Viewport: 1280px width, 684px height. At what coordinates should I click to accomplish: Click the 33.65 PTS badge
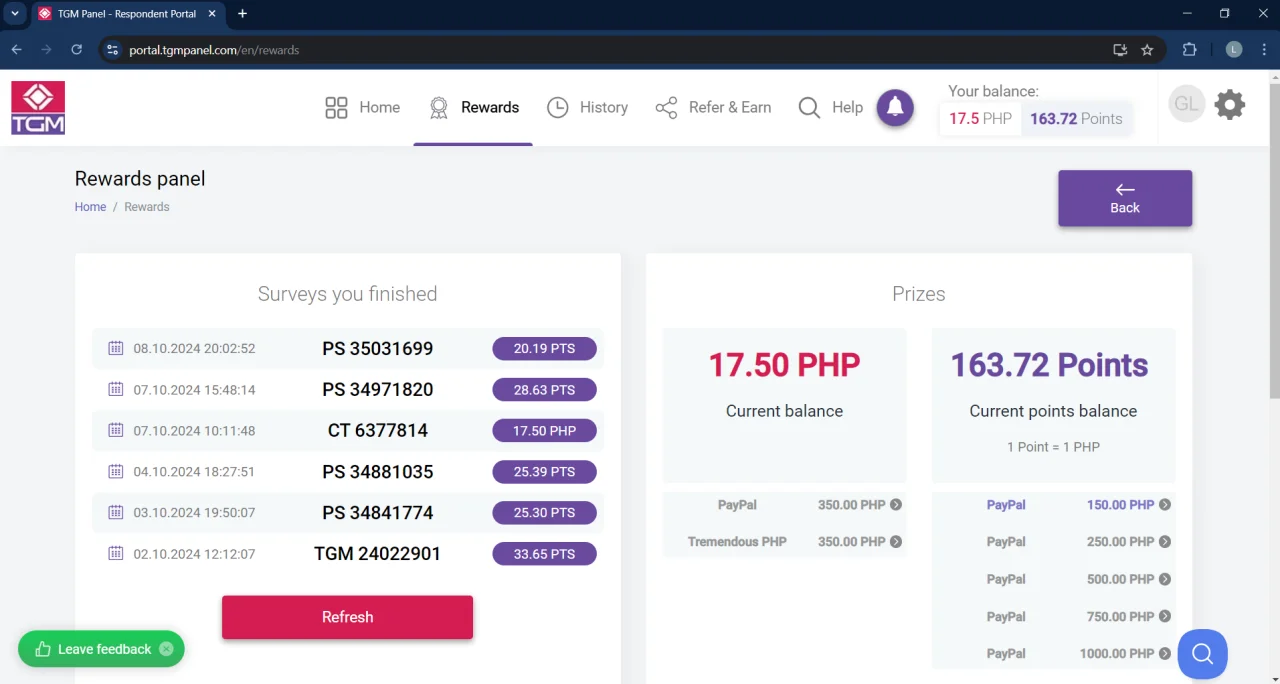tap(544, 554)
